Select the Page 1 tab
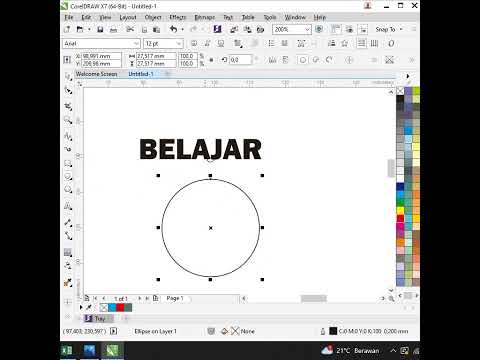This screenshot has height=360, width=480. tap(175, 298)
